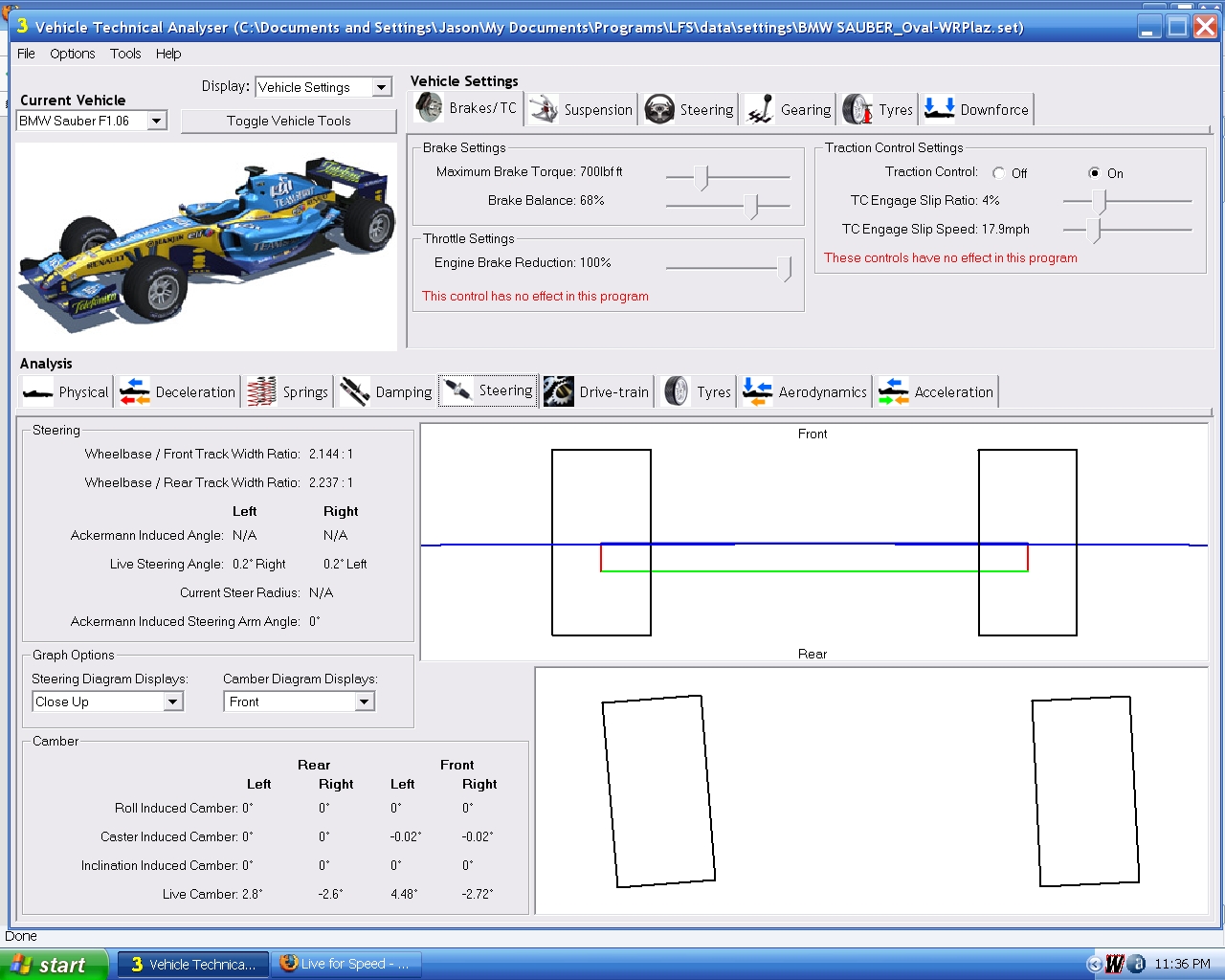The image size is (1225, 980).
Task: Click the Acceleration arrows icon
Action: 894,392
